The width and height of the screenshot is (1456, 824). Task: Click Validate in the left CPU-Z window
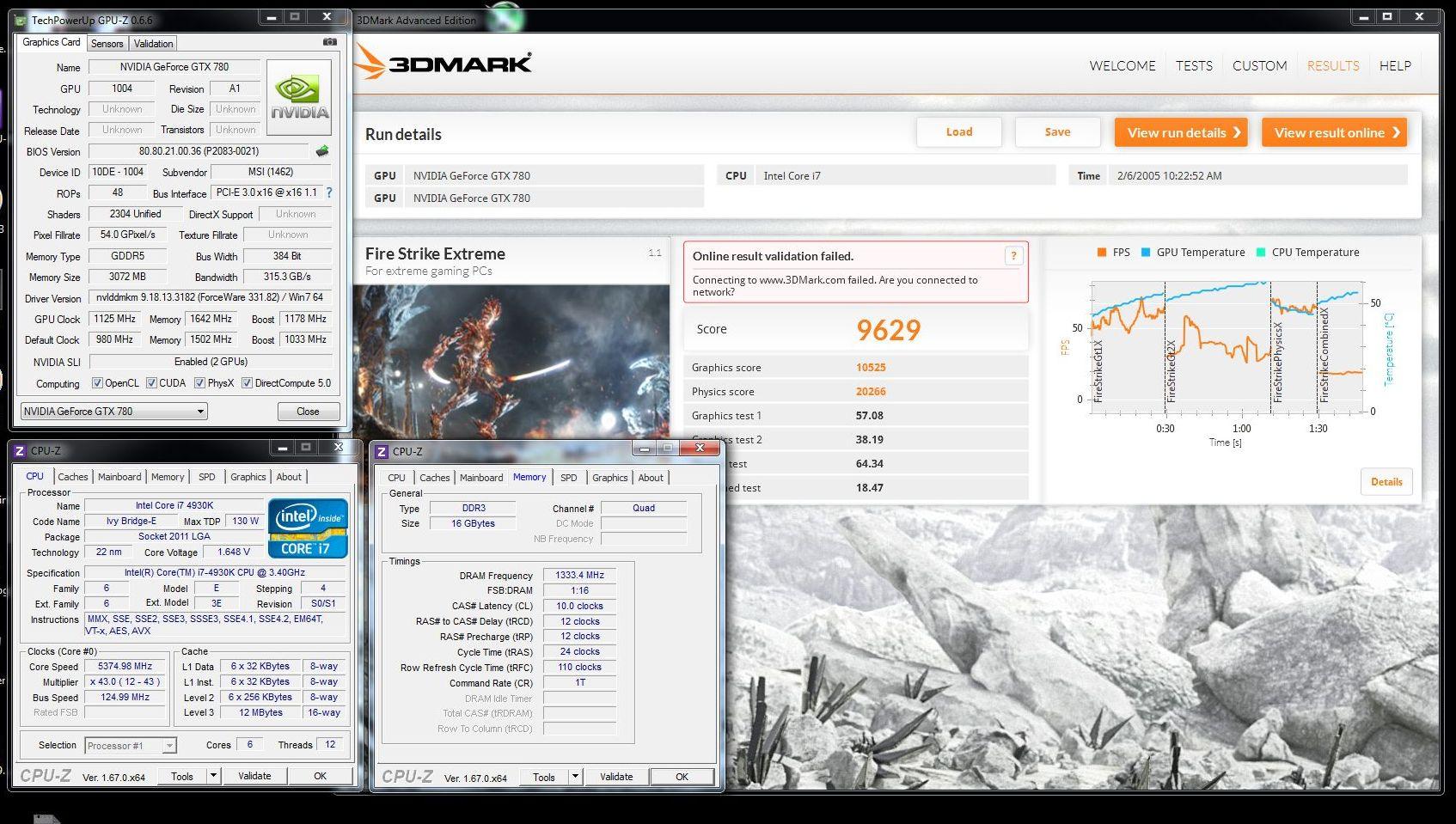tap(254, 776)
